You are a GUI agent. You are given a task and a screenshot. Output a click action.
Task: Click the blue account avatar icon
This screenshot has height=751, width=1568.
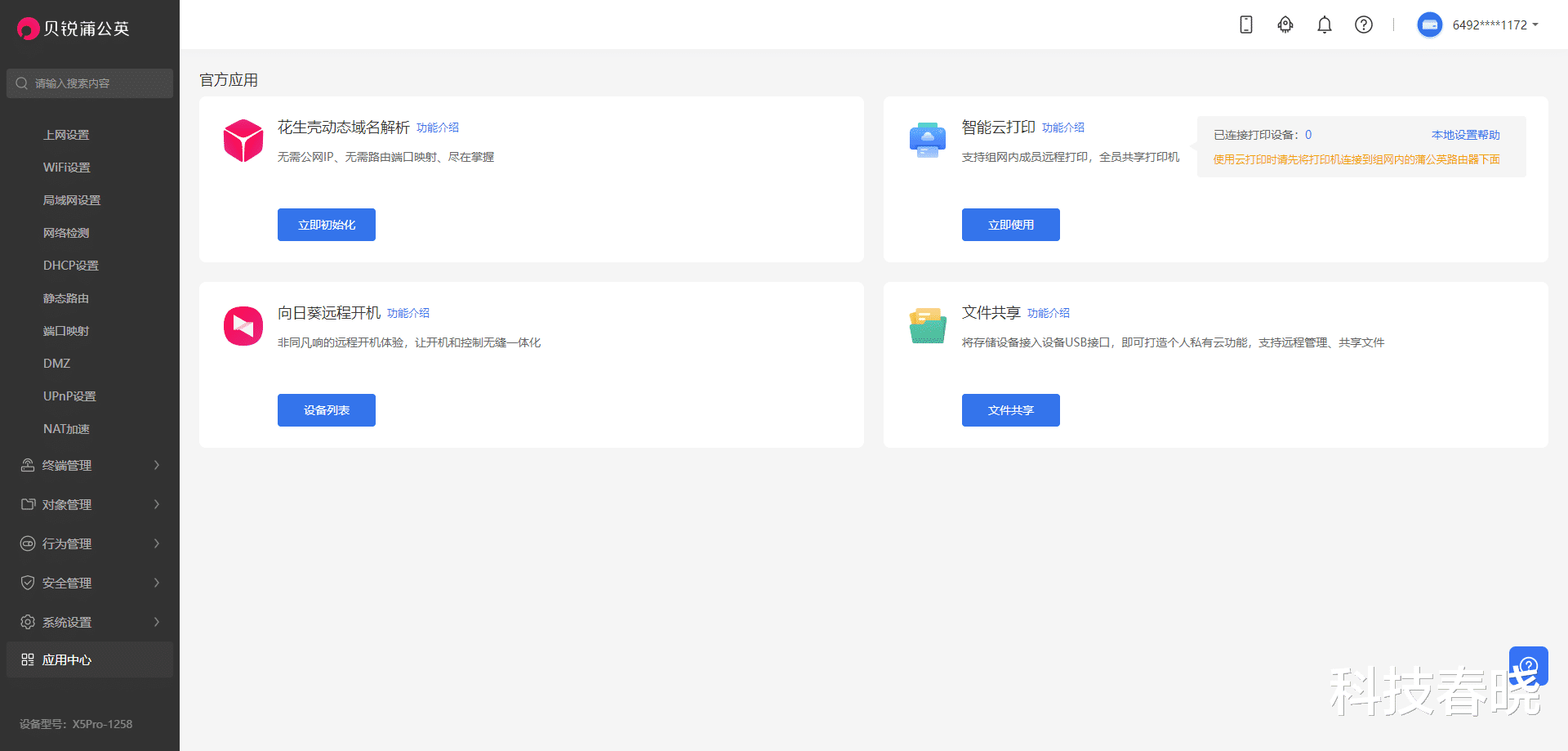[1430, 25]
